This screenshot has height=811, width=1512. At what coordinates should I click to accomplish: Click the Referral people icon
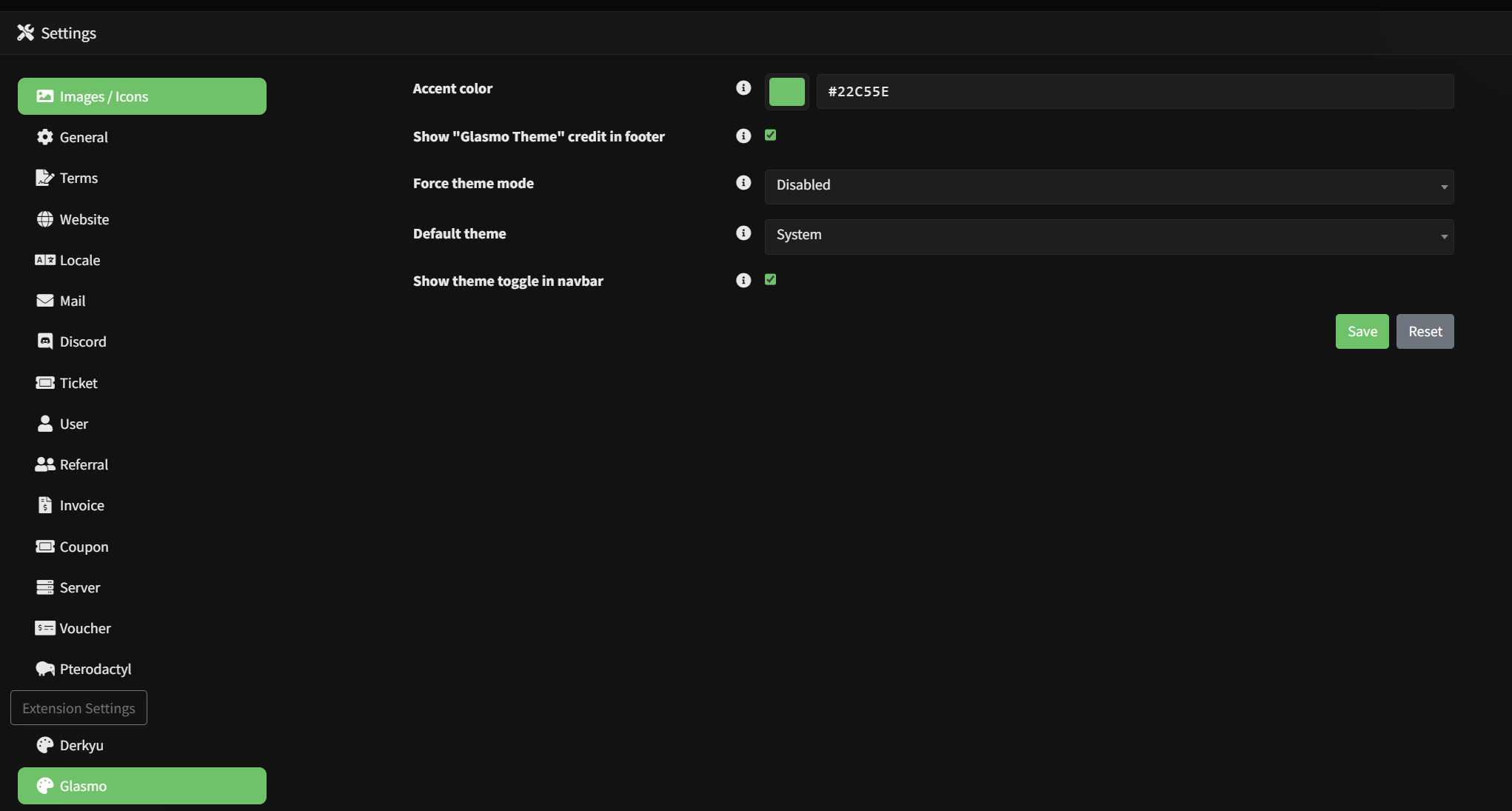[45, 464]
